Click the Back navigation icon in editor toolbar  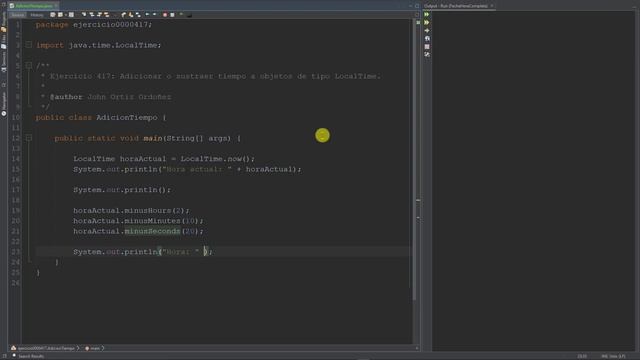60,15
